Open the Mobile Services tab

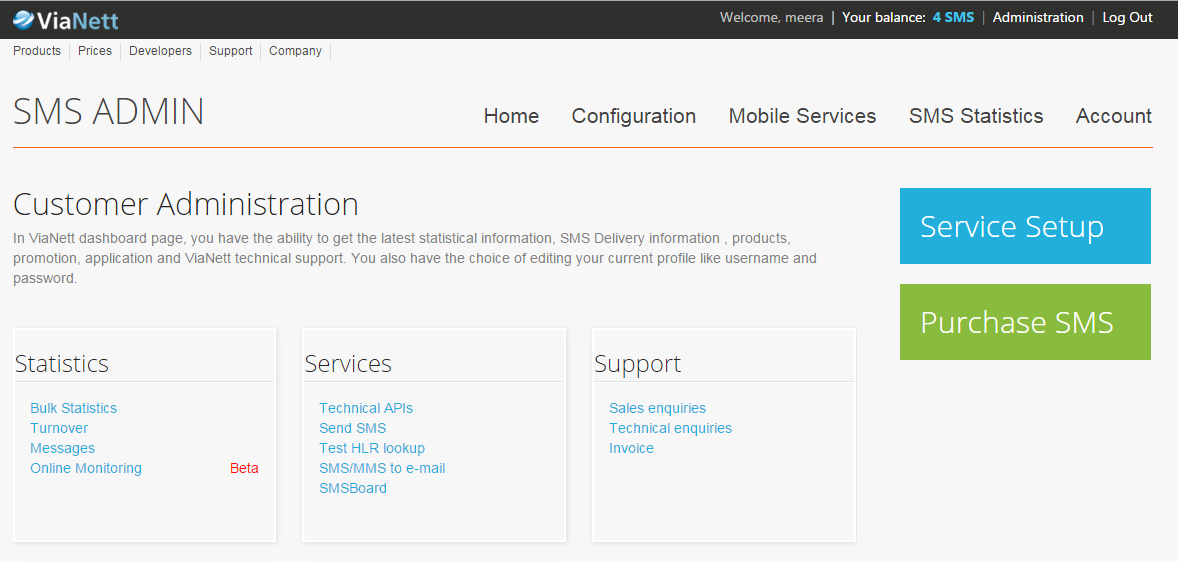click(802, 116)
